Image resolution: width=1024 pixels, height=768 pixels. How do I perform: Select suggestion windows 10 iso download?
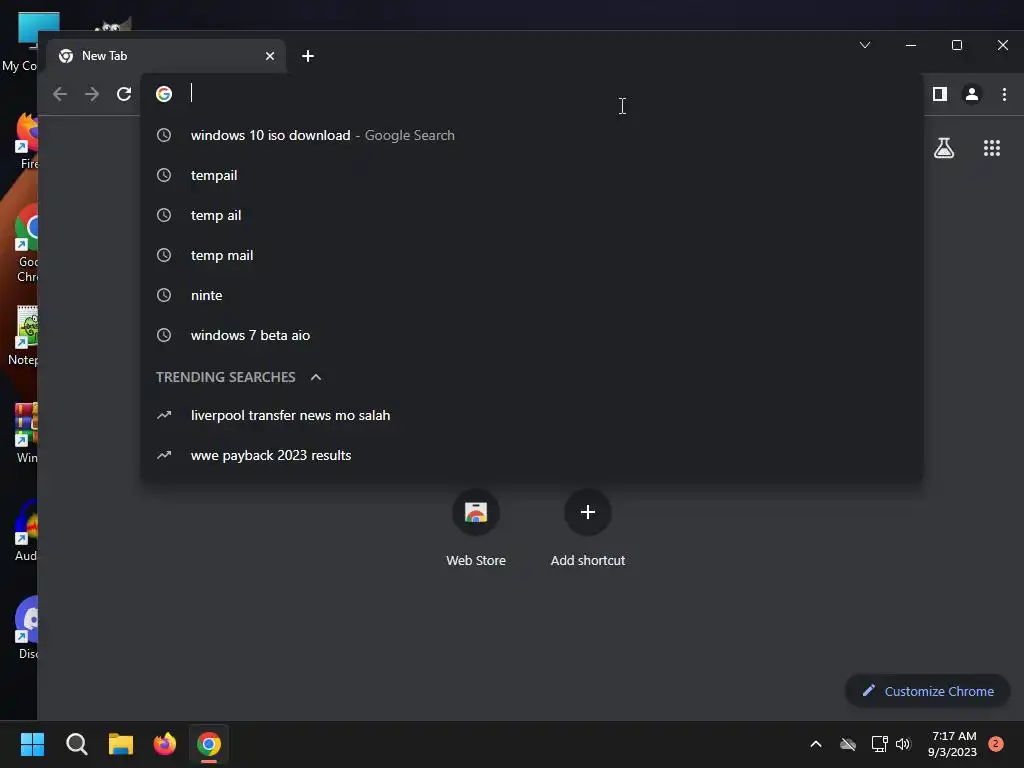(532, 135)
